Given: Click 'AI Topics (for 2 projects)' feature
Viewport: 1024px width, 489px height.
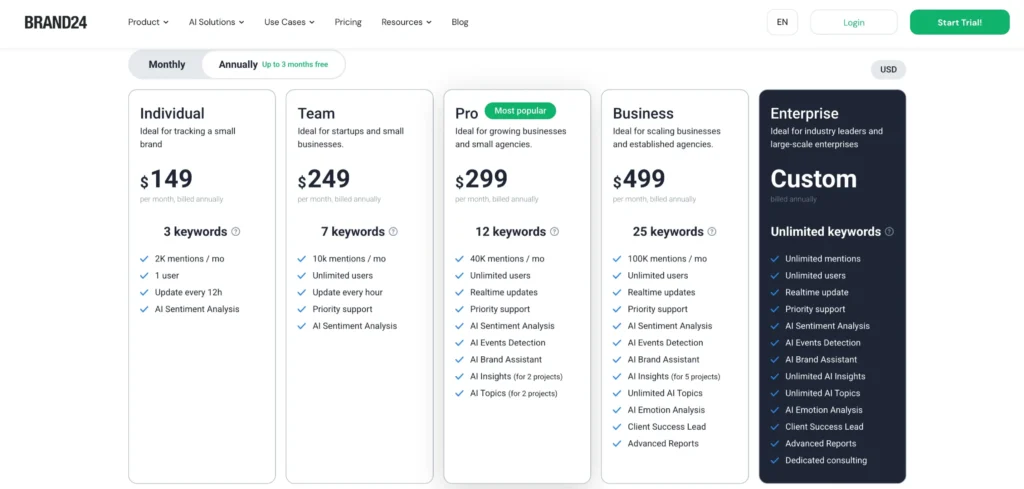Looking at the screenshot, I should [513, 394].
